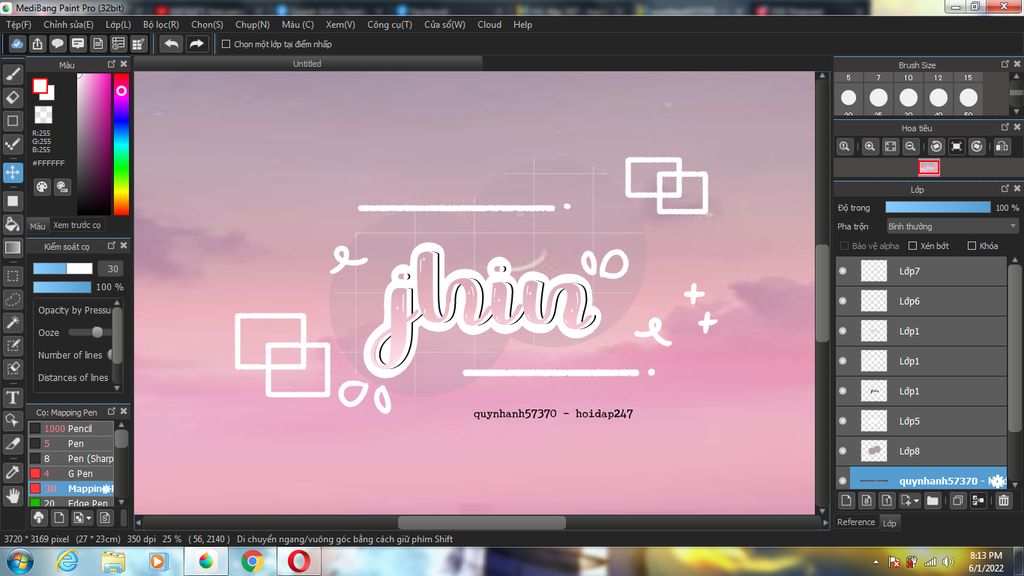This screenshot has width=1024, height=576.
Task: Choose brush size preset 15
Action: click(x=968, y=97)
